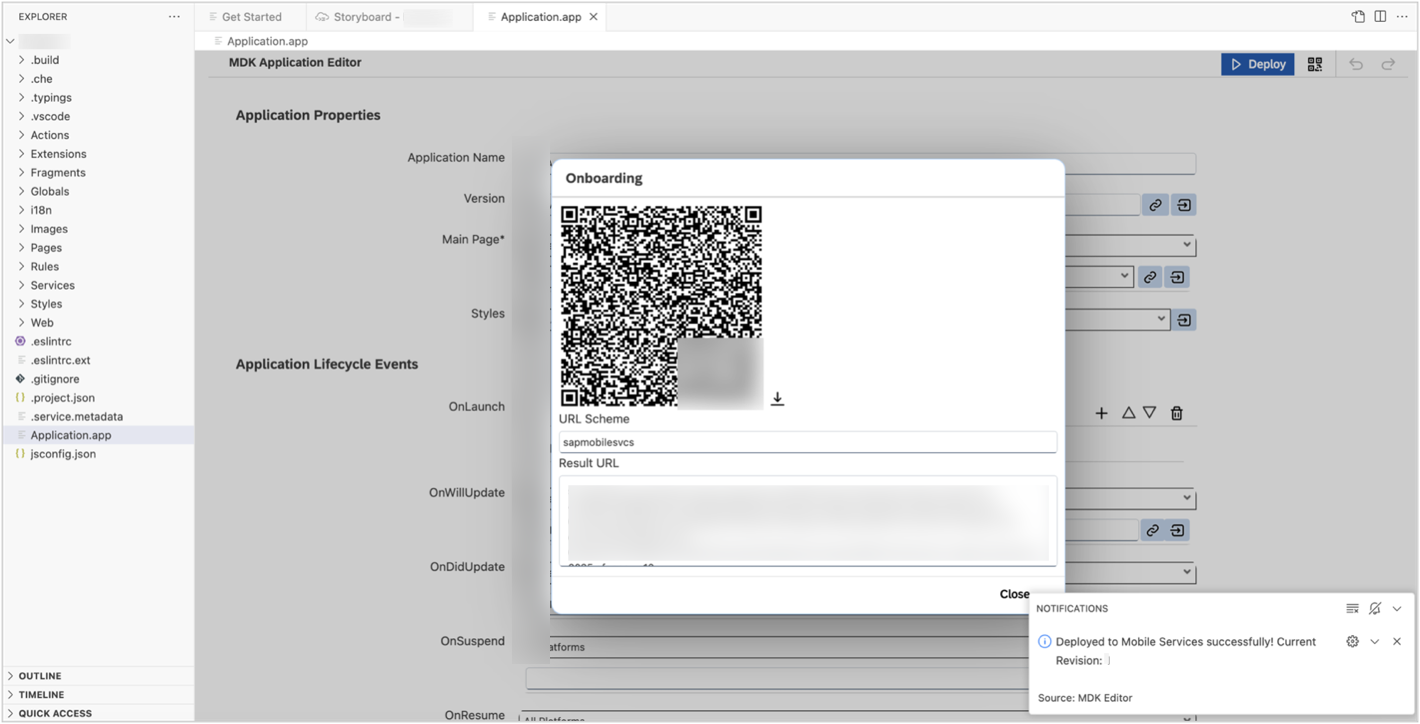Expand the TIMELINE section
This screenshot has height=724, width=1420.
98,695
